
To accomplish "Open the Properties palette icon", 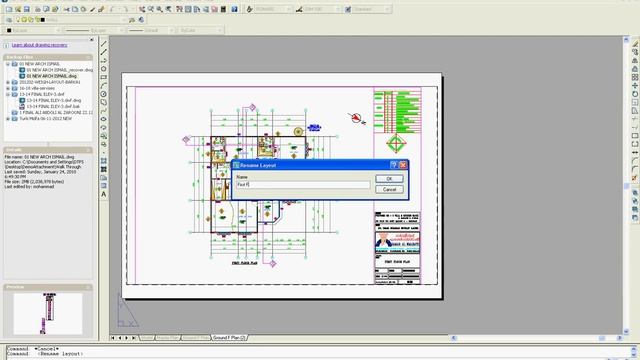I will 179,9.
